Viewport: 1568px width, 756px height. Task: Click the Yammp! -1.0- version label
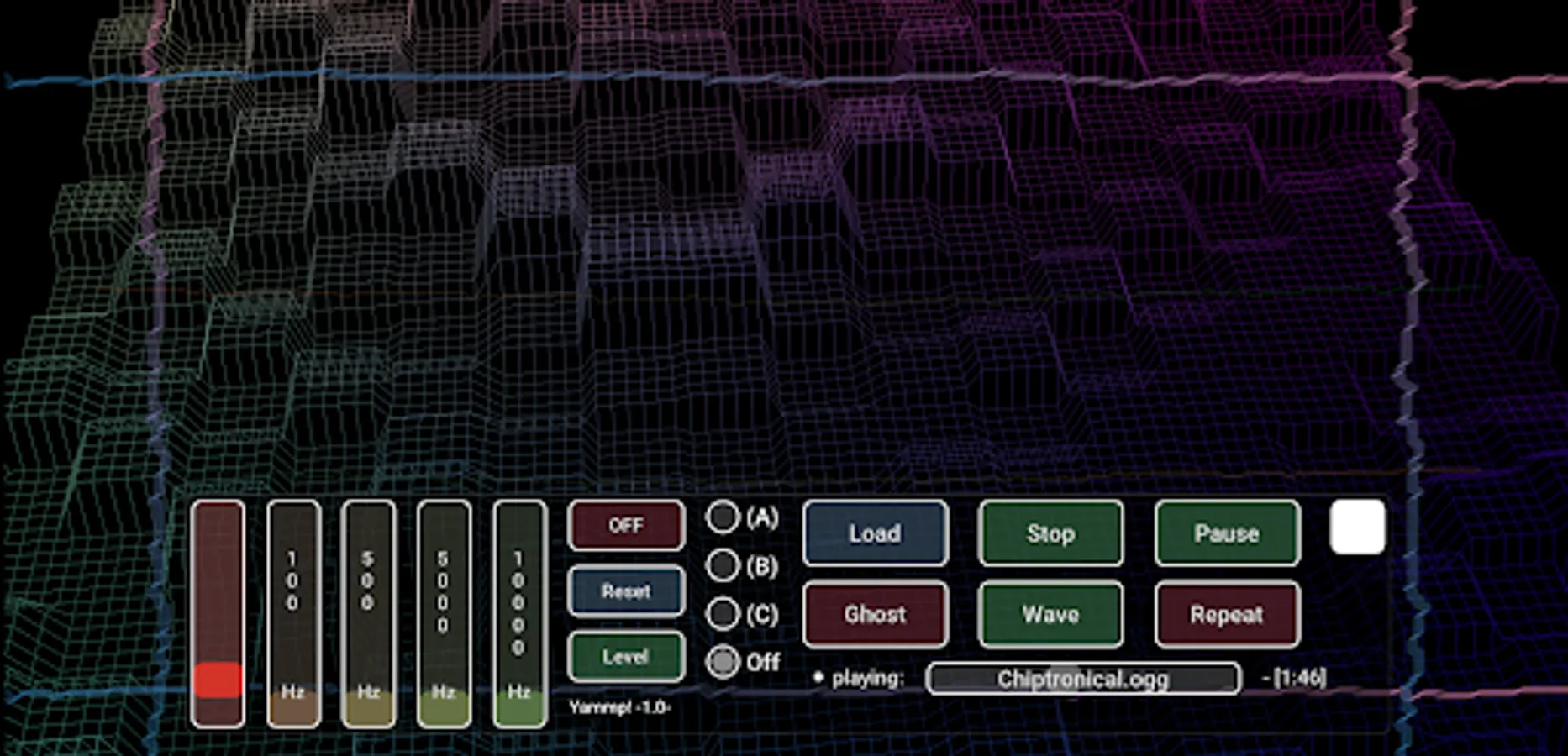pos(619,707)
